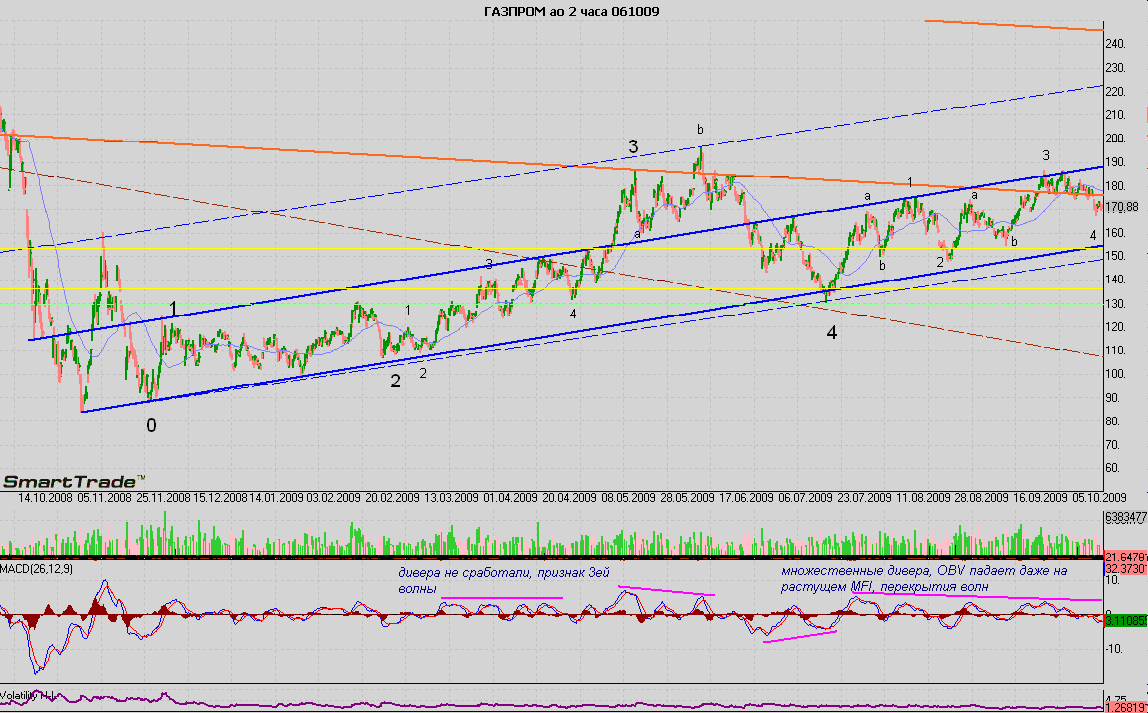Click the volatility value 1.26819 label
This screenshot has width=1148, height=713.
[x=1125, y=707]
